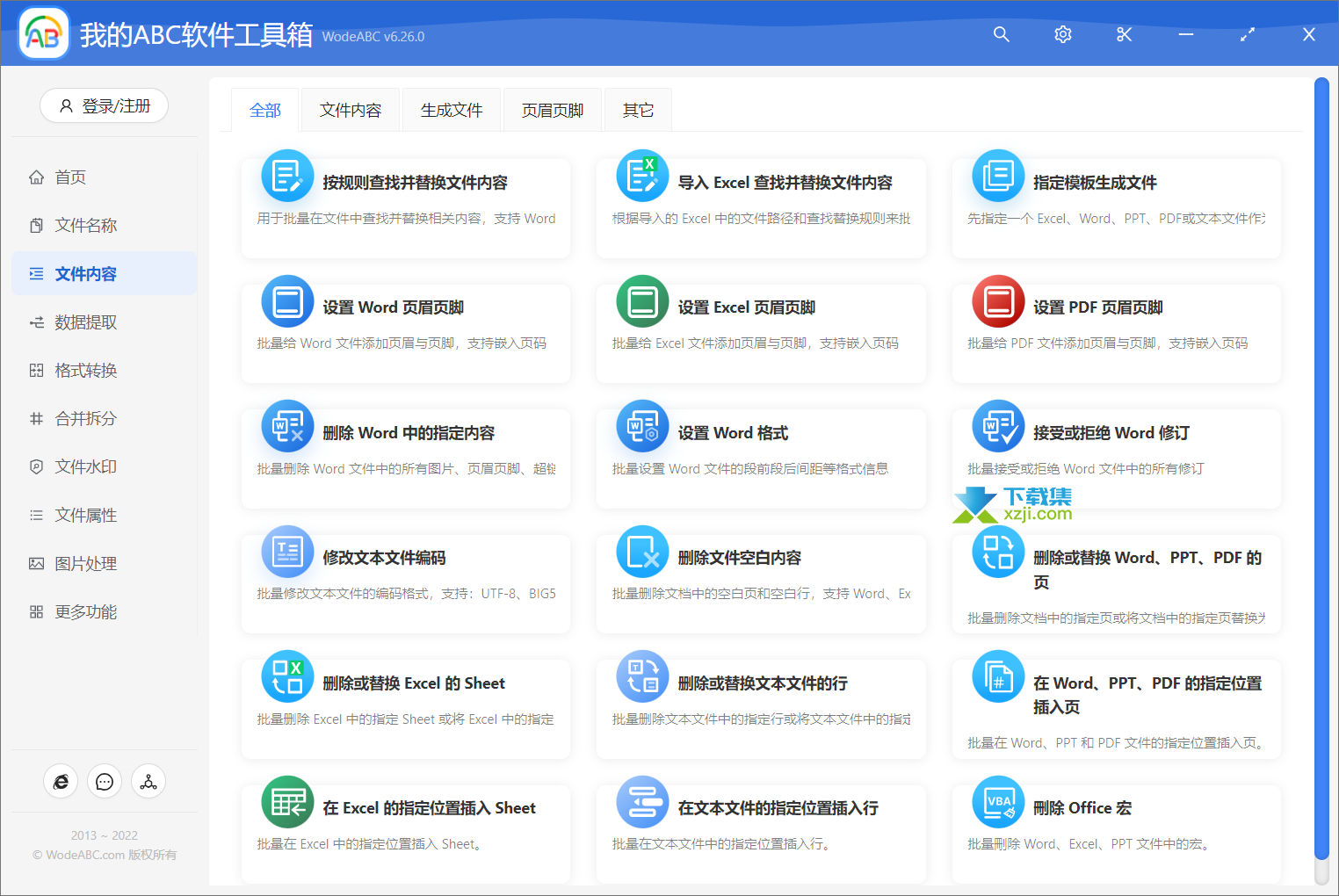This screenshot has width=1339, height=896.
Task: Click the 删除文件空白内容 icon
Action: click(x=642, y=552)
